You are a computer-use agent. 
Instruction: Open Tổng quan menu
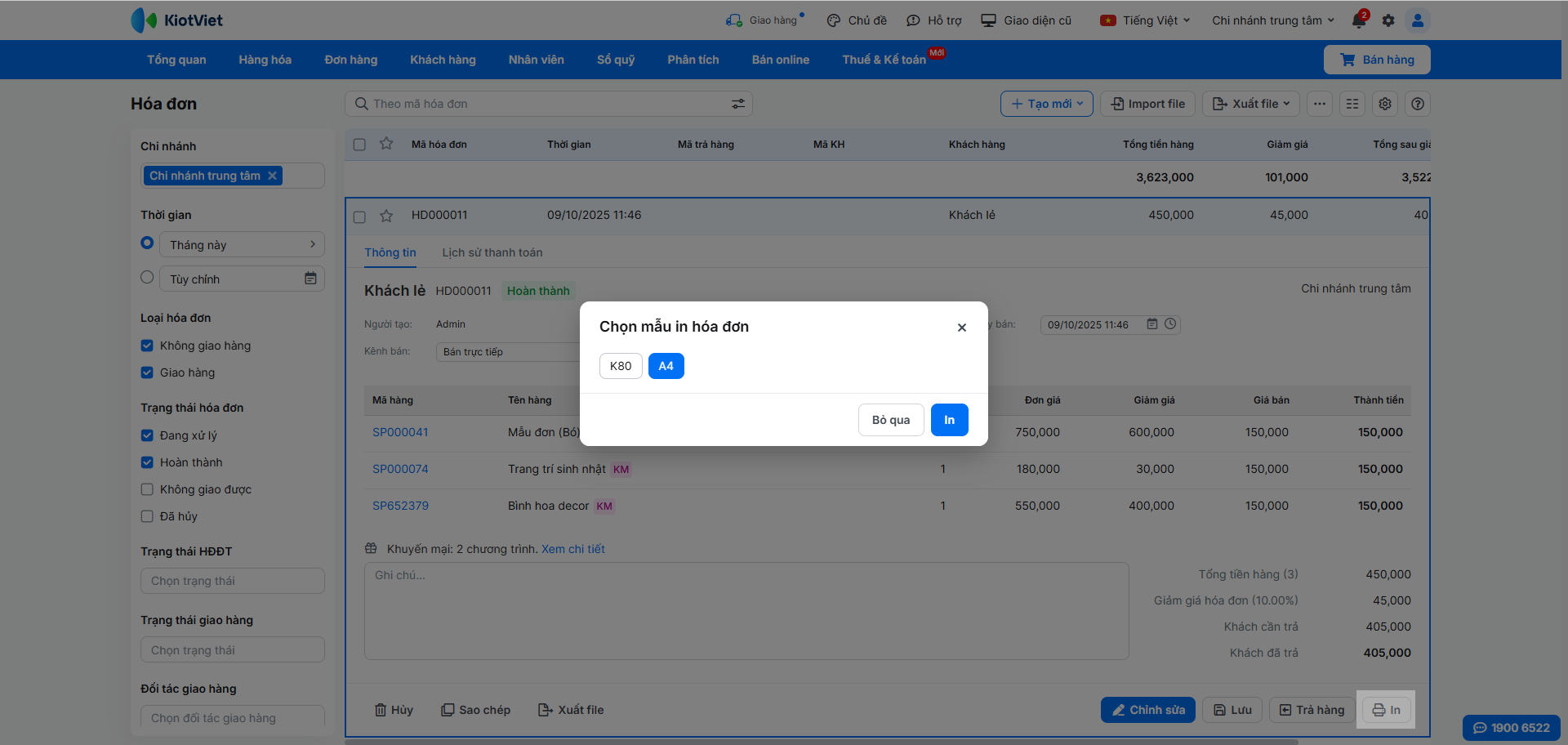coord(176,60)
